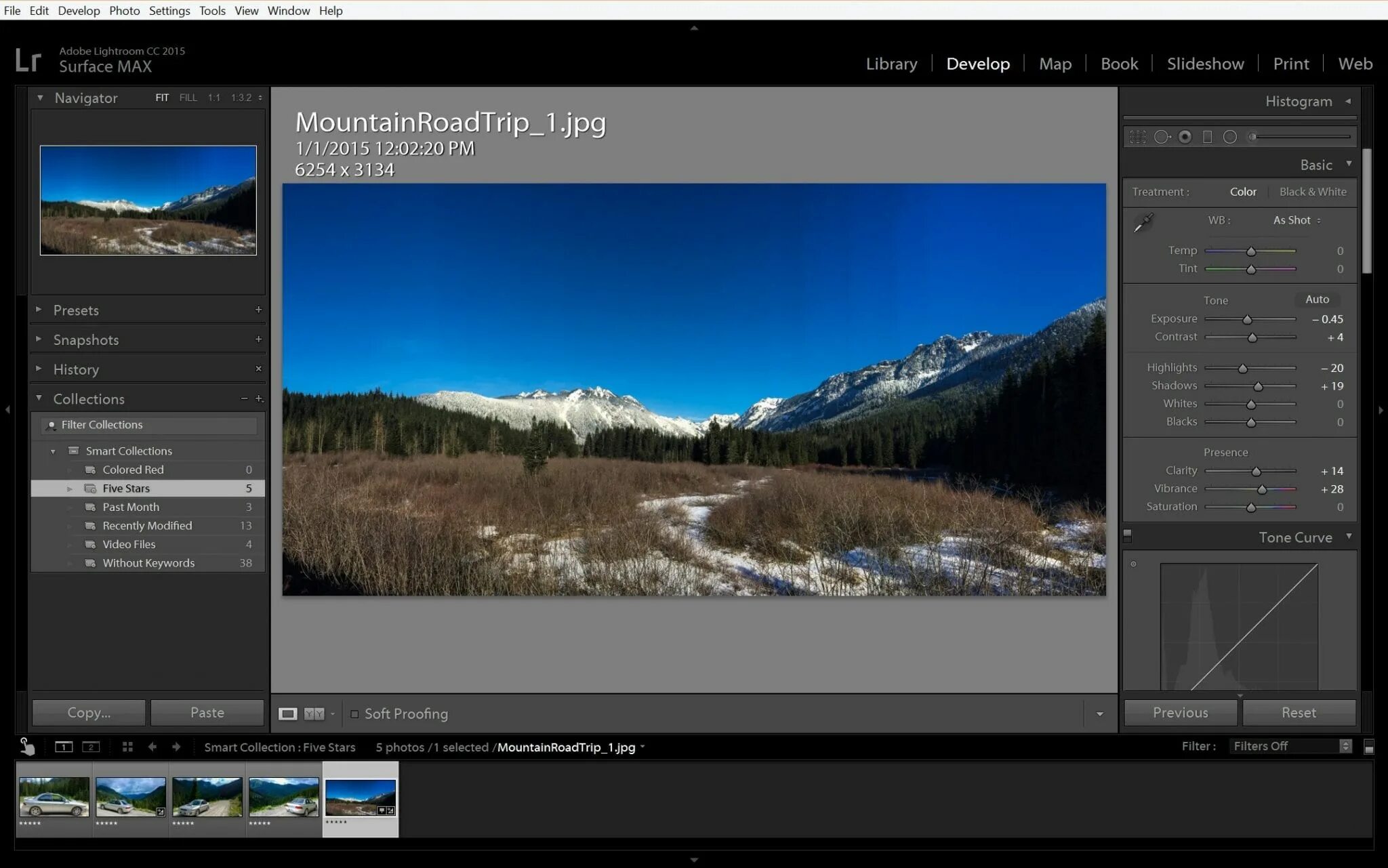The image size is (1388, 868).
Task: Open the As Shot white balance dropdown
Action: tap(1296, 220)
